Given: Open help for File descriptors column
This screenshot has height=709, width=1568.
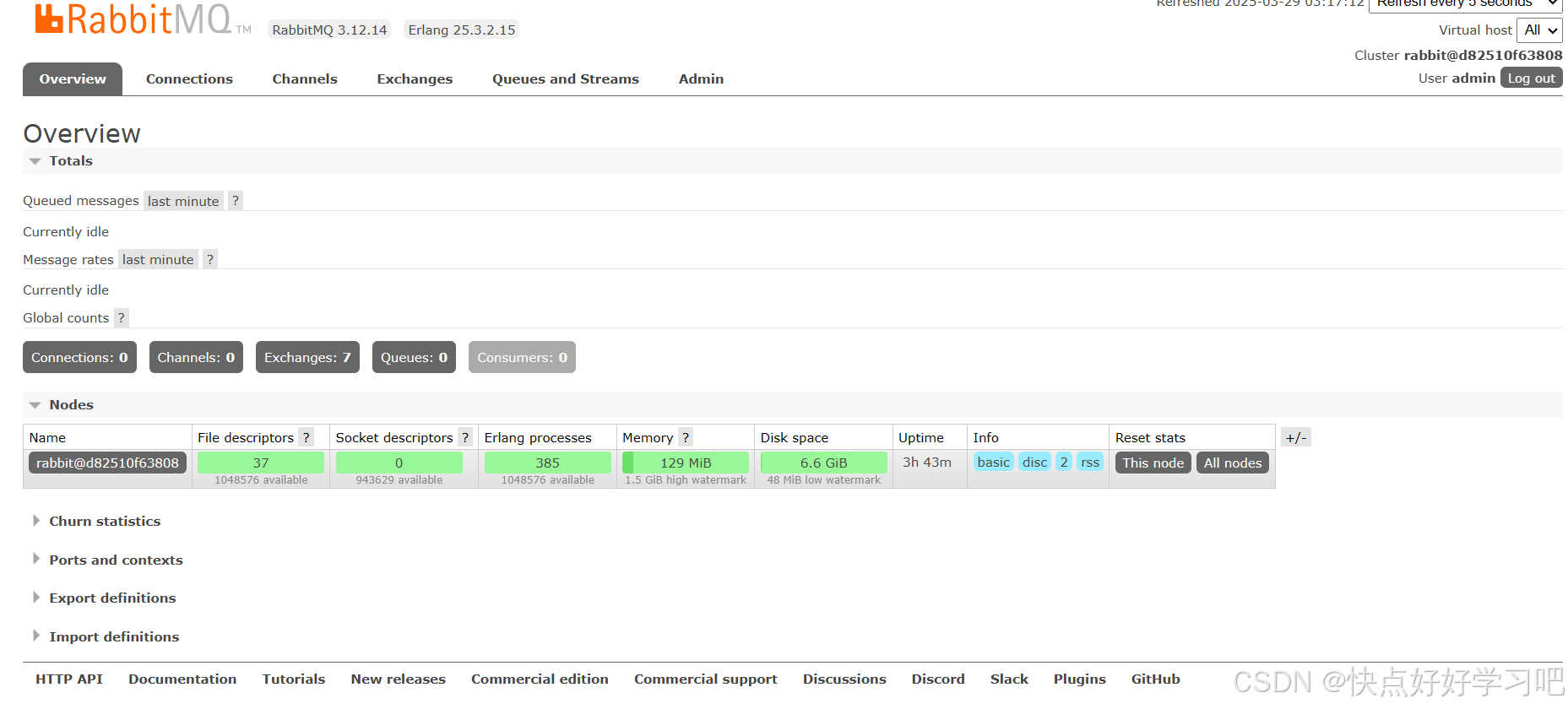Looking at the screenshot, I should point(307,437).
